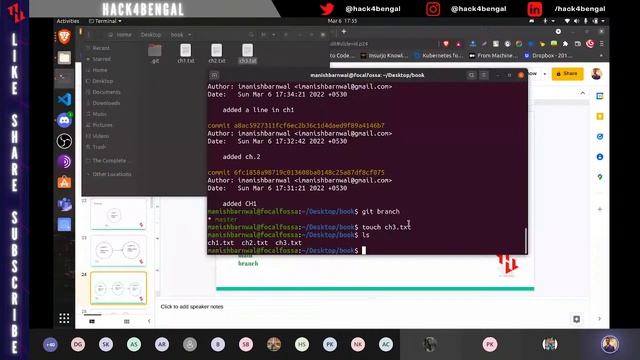
Task: Open Contacts in the Slides side panel
Action: [600, 157]
